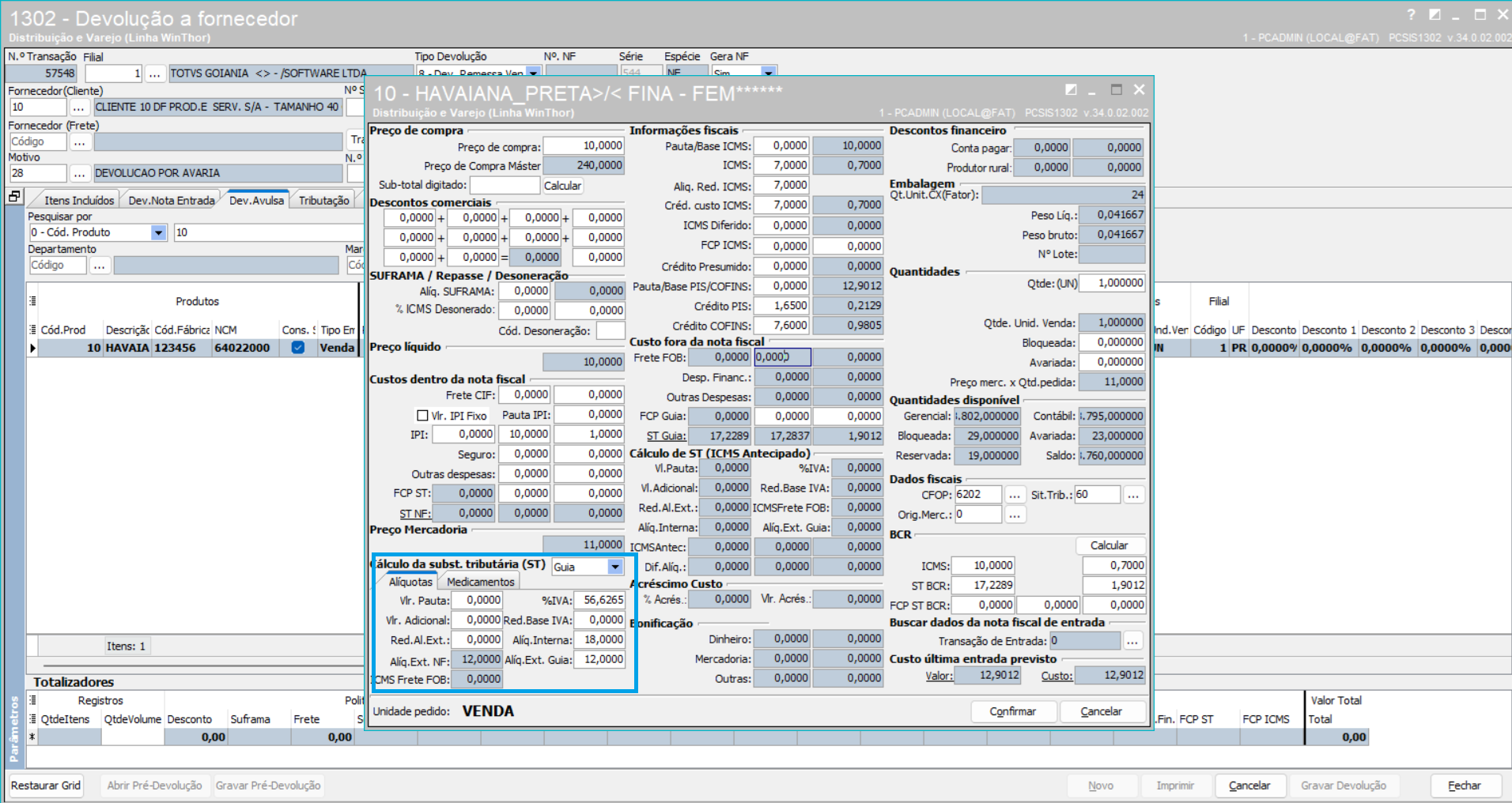Click Calcular next to Sub-total digitado
Viewport: 1512px width, 803px height.
click(x=562, y=186)
